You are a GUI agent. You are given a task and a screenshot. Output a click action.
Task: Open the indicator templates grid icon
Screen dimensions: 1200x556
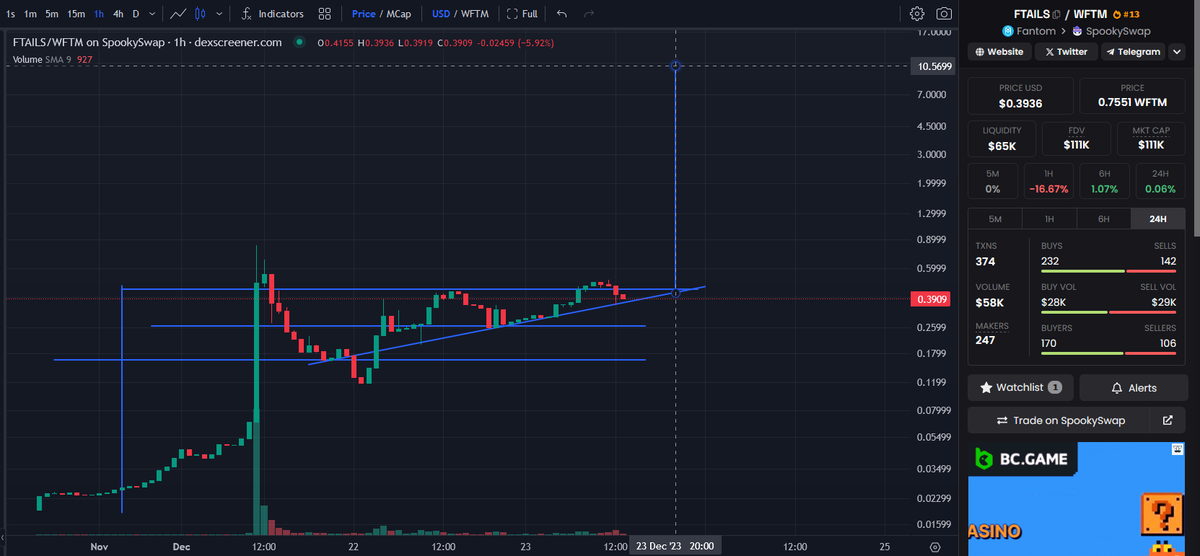[325, 14]
